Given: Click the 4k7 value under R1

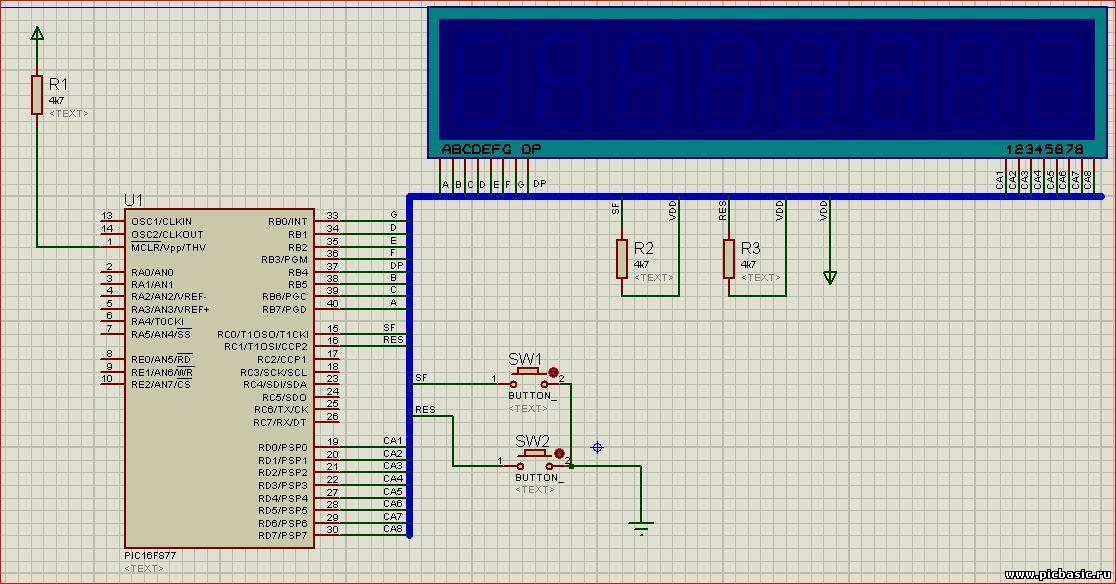Looking at the screenshot, I should pos(56,101).
